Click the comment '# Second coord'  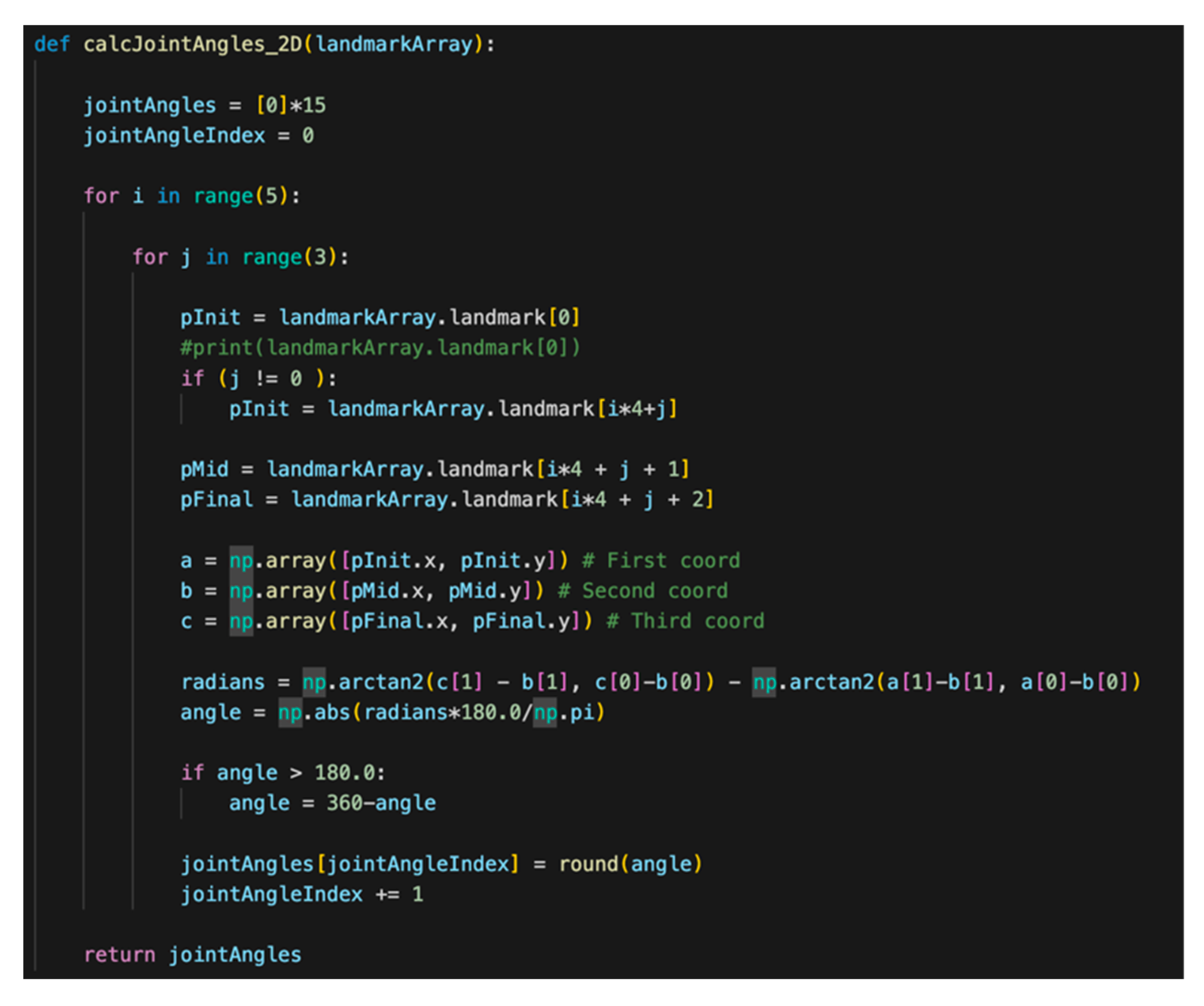coord(643,591)
